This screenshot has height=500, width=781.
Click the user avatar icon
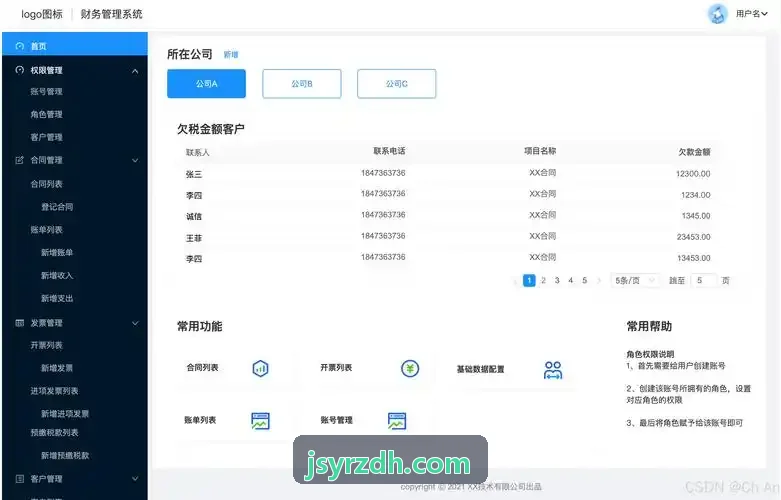tap(717, 14)
